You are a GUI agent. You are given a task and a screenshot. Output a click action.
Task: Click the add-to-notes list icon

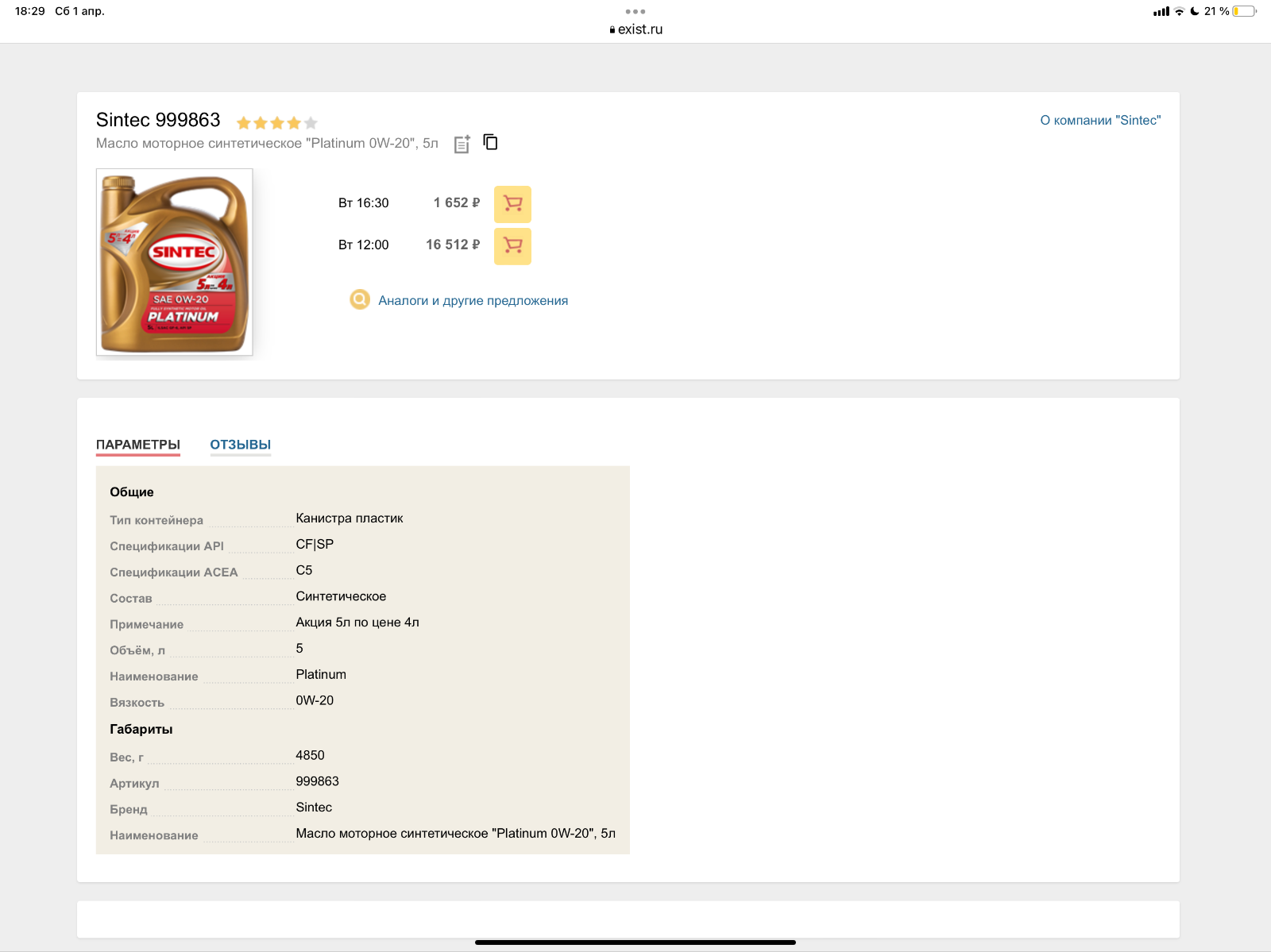coord(462,144)
